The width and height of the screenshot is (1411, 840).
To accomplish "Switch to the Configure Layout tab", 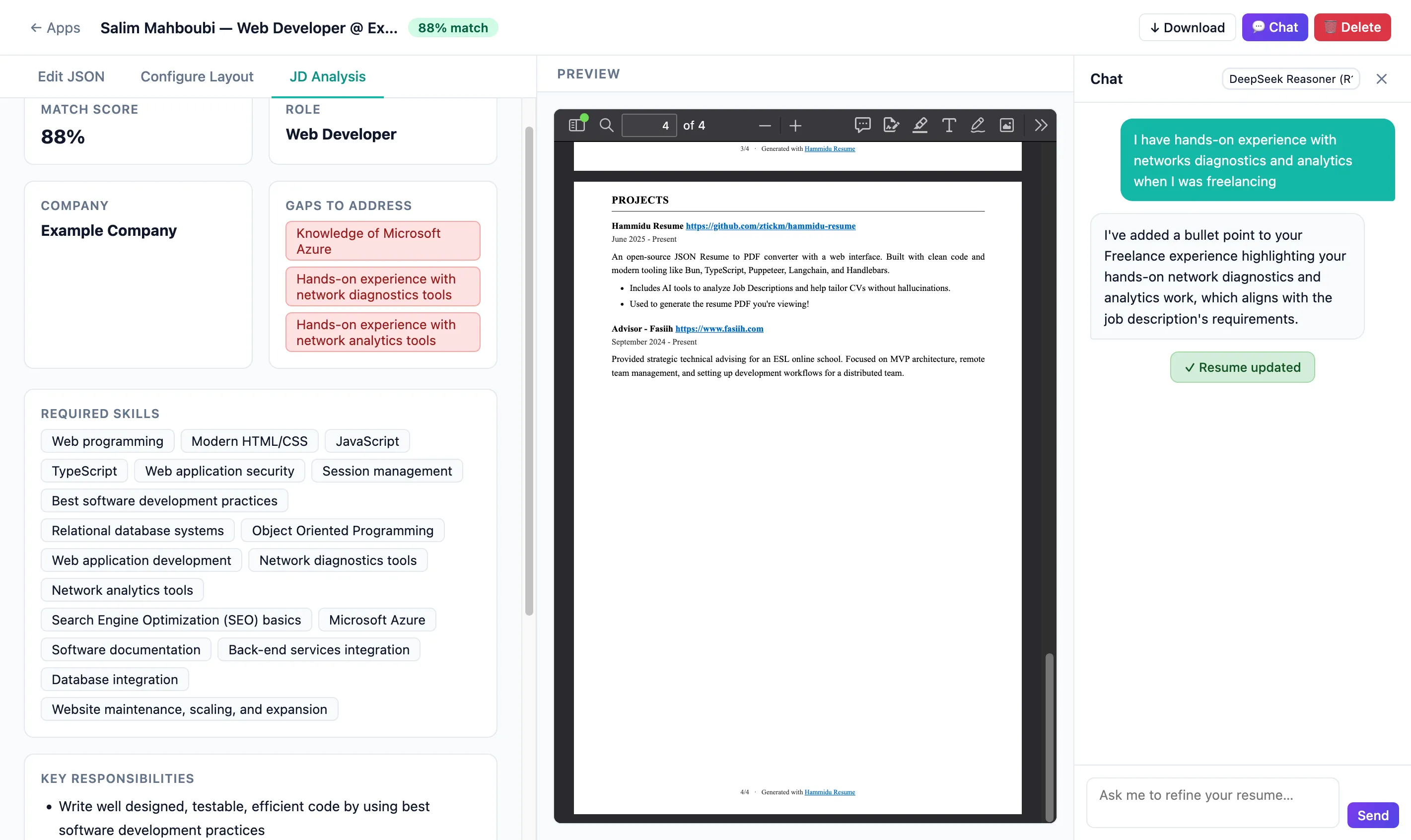I will click(197, 76).
